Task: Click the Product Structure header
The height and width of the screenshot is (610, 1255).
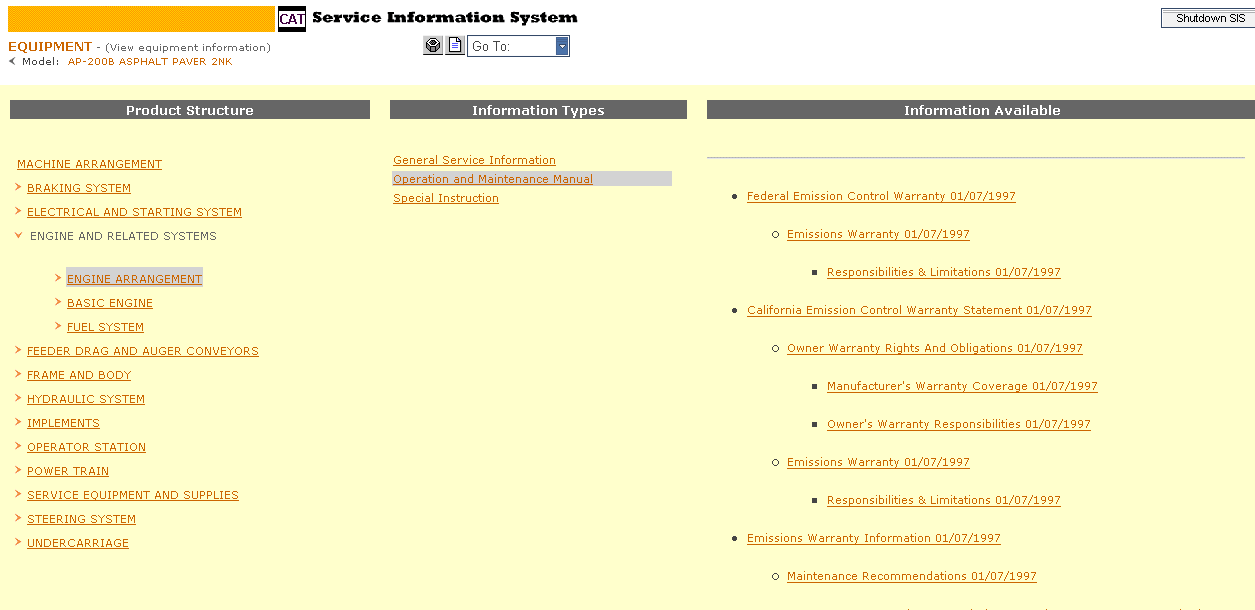Action: (190, 110)
